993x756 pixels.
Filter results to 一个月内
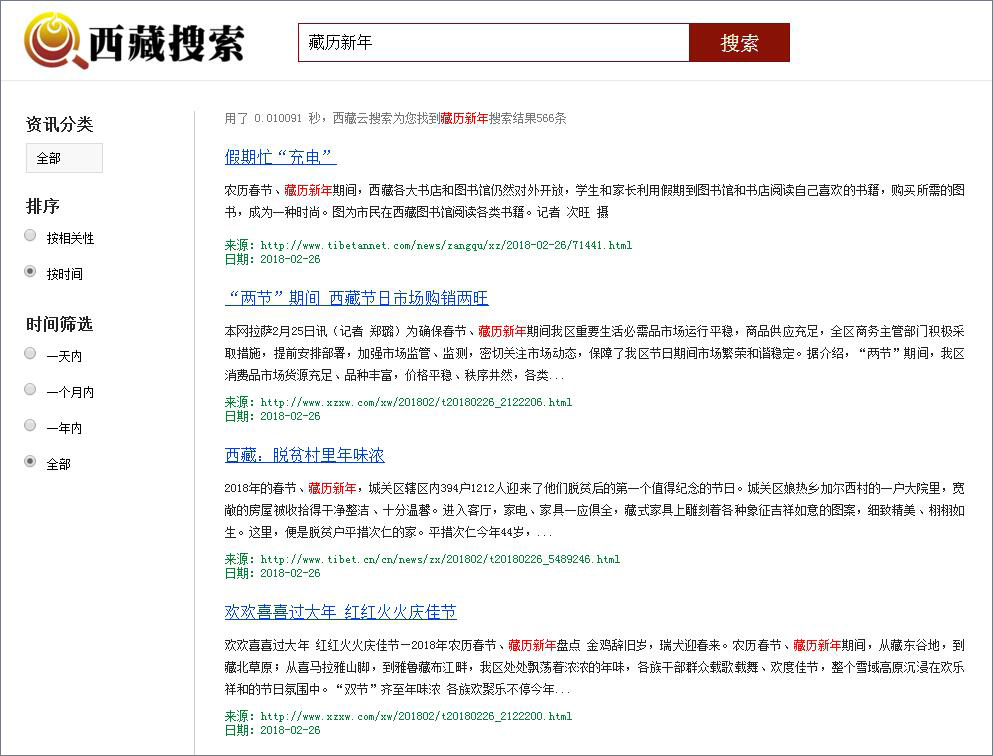click(x=30, y=390)
